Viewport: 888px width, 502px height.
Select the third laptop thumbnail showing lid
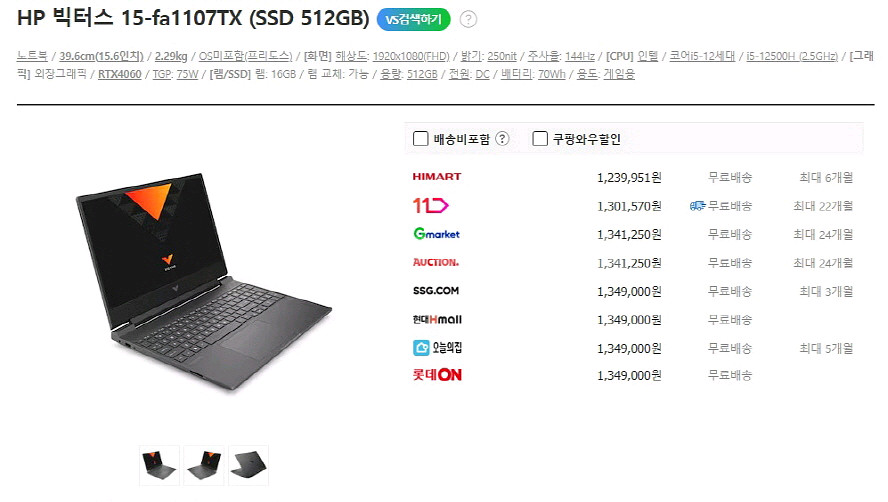pyautogui.click(x=249, y=466)
